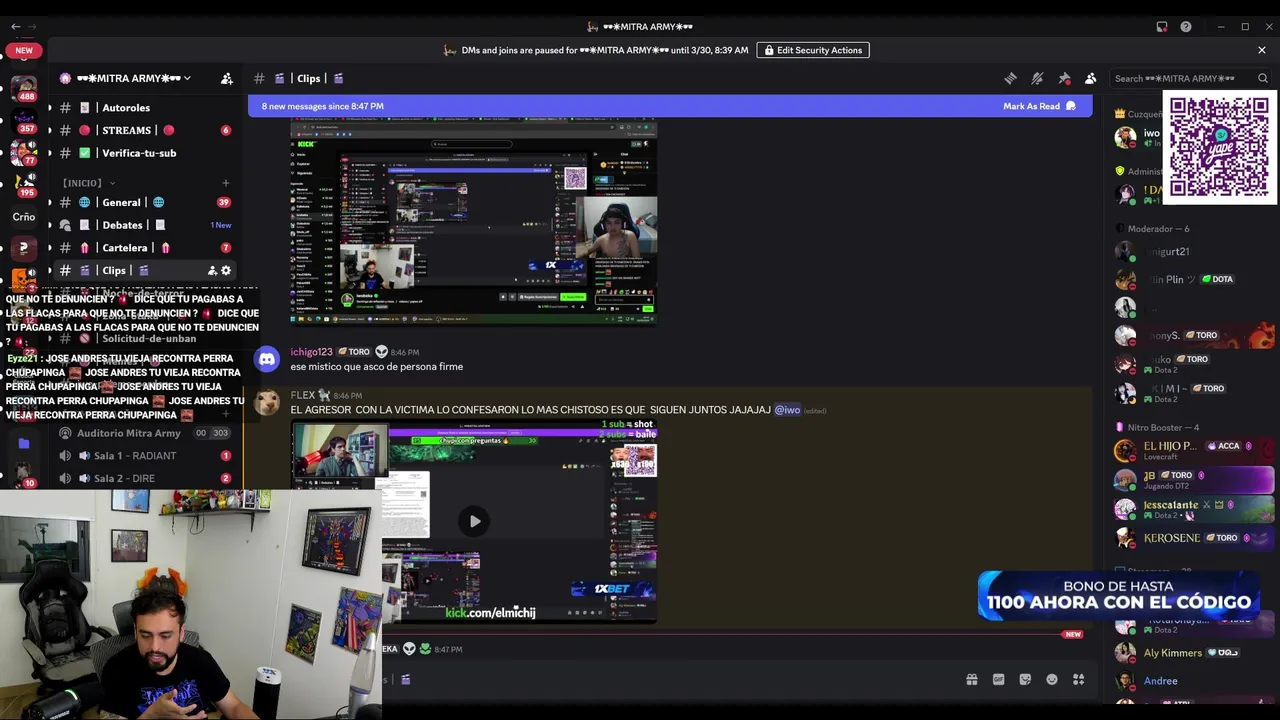Open the Solicitud-de-unban channel
Viewport: 1280px width, 720px height.
tap(145, 338)
